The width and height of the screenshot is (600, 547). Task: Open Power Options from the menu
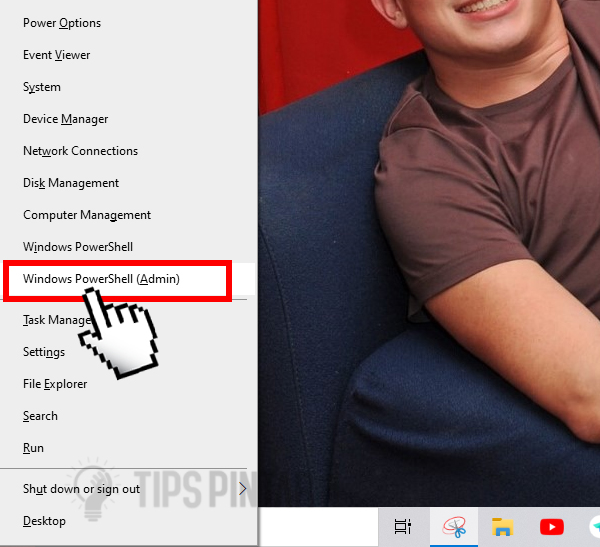point(128,23)
